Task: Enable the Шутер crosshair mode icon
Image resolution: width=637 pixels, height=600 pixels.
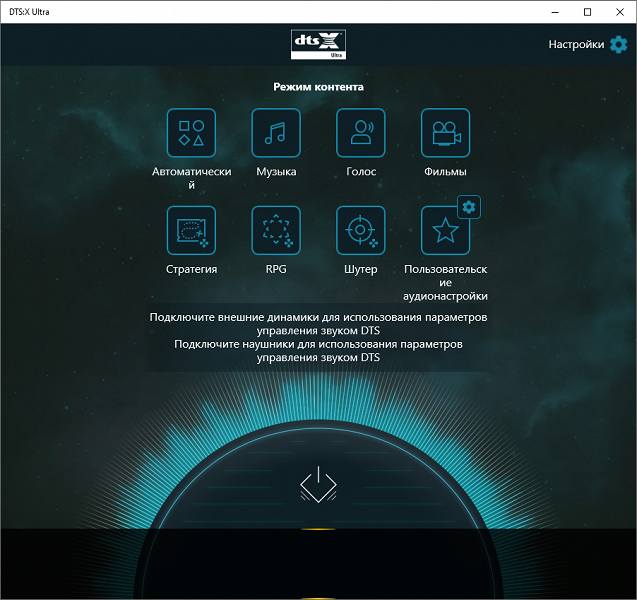Action: coord(361,230)
